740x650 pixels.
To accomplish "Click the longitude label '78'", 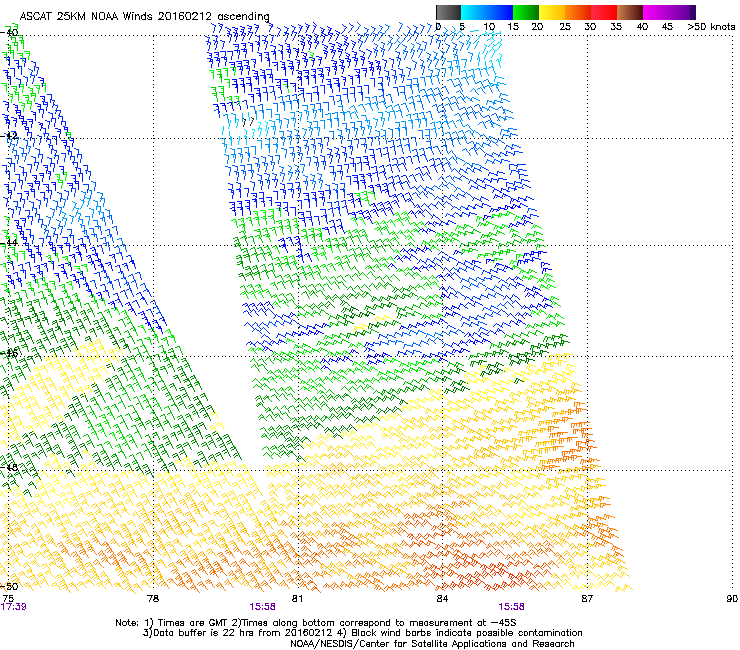I will point(152,599).
